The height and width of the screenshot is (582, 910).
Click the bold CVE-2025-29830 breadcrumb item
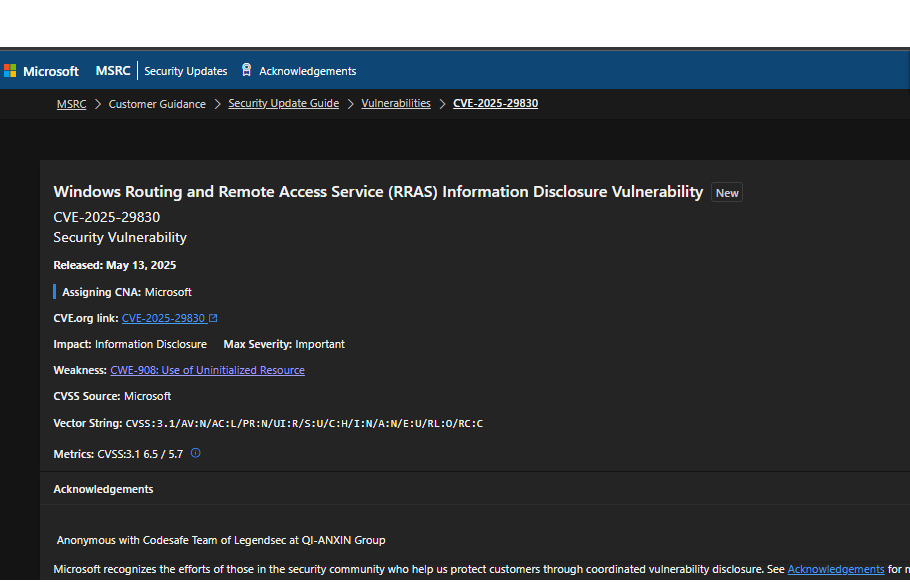coord(495,104)
